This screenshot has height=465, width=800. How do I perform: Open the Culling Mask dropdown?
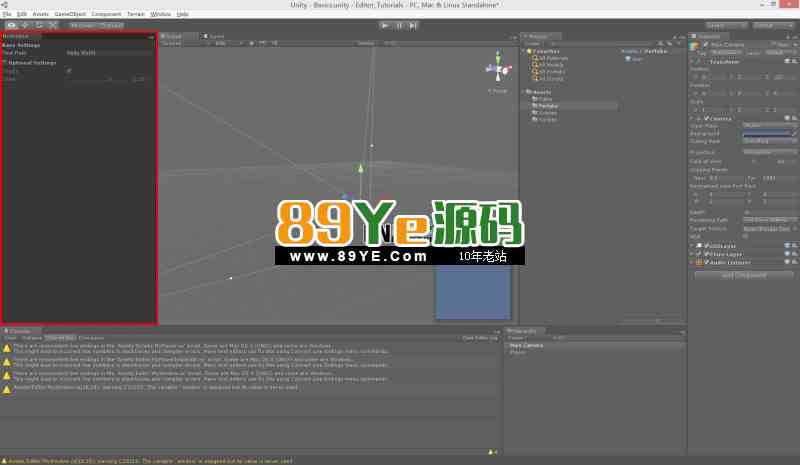[769, 141]
